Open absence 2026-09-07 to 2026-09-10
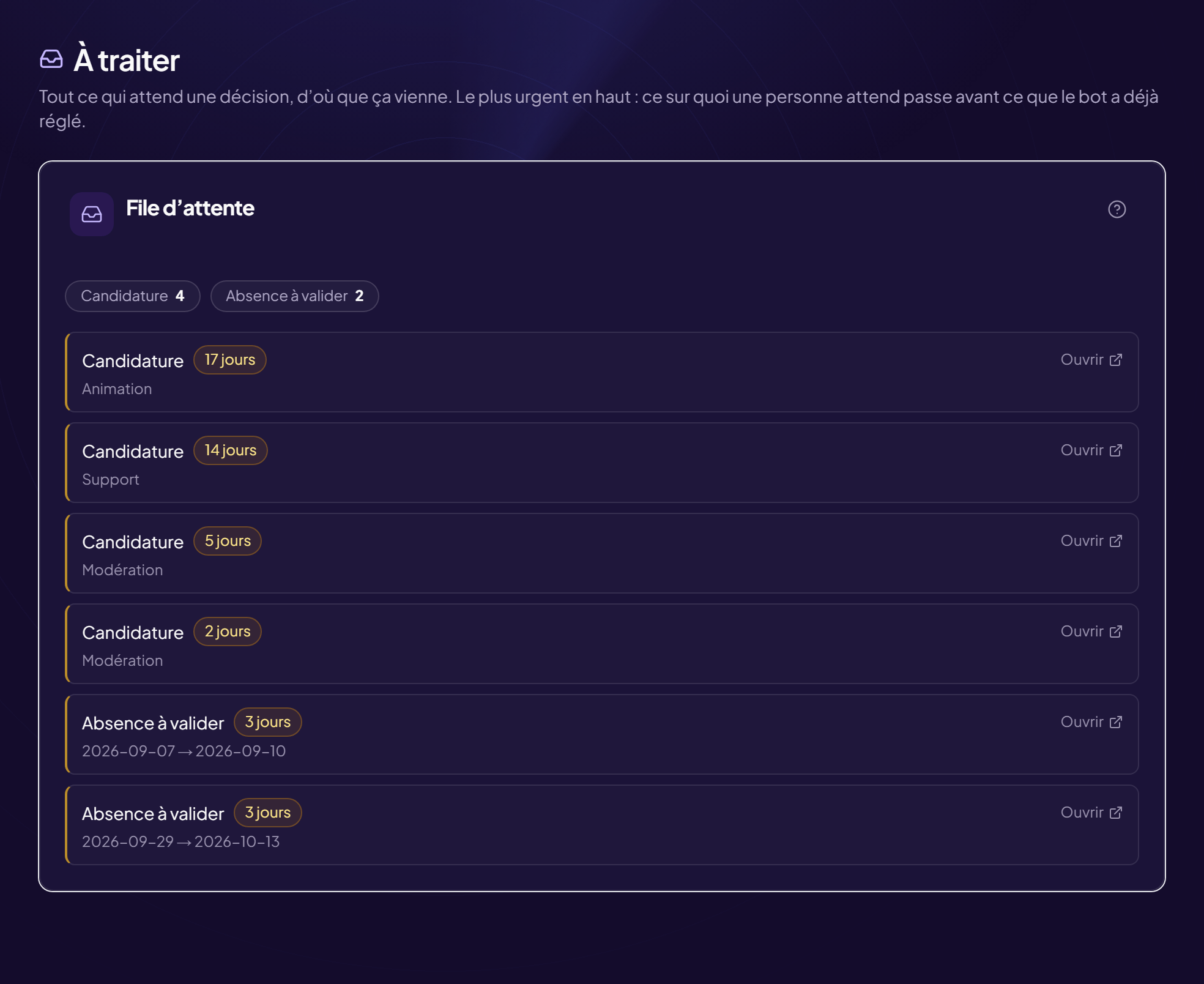Viewport: 1204px width, 984px height. pos(1091,722)
